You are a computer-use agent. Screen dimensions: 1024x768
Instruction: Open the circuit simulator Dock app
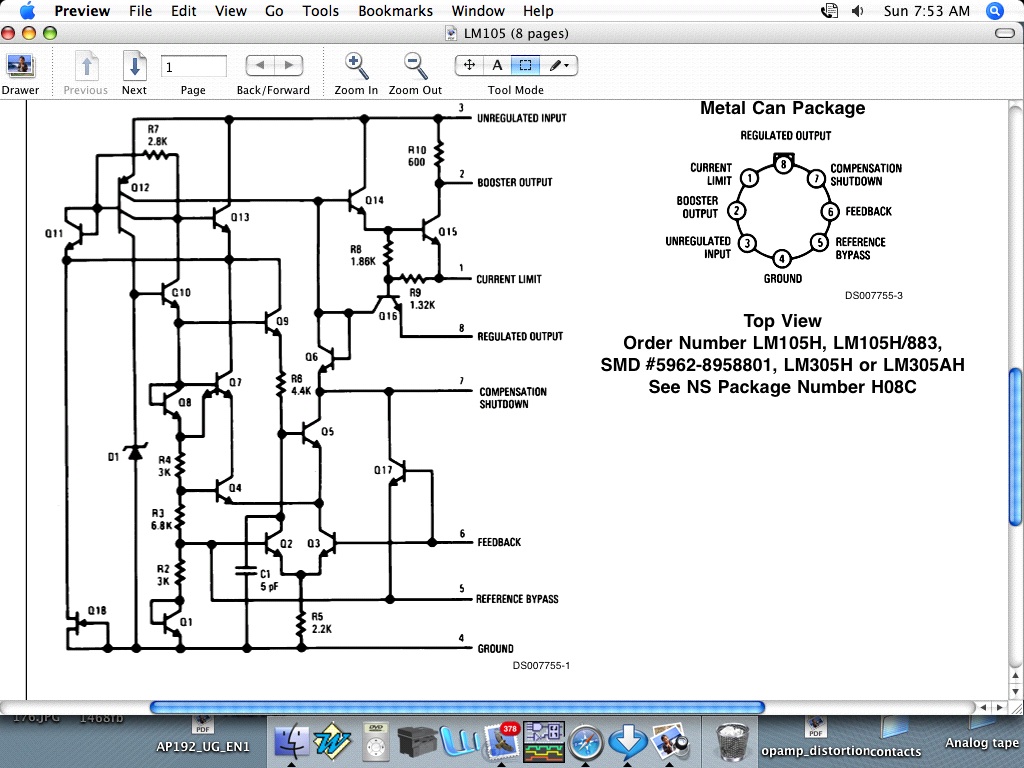[543, 742]
